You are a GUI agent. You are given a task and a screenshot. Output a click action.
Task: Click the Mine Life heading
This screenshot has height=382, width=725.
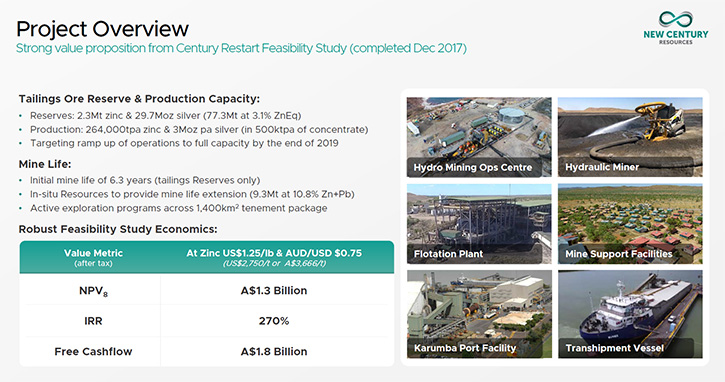pos(45,164)
